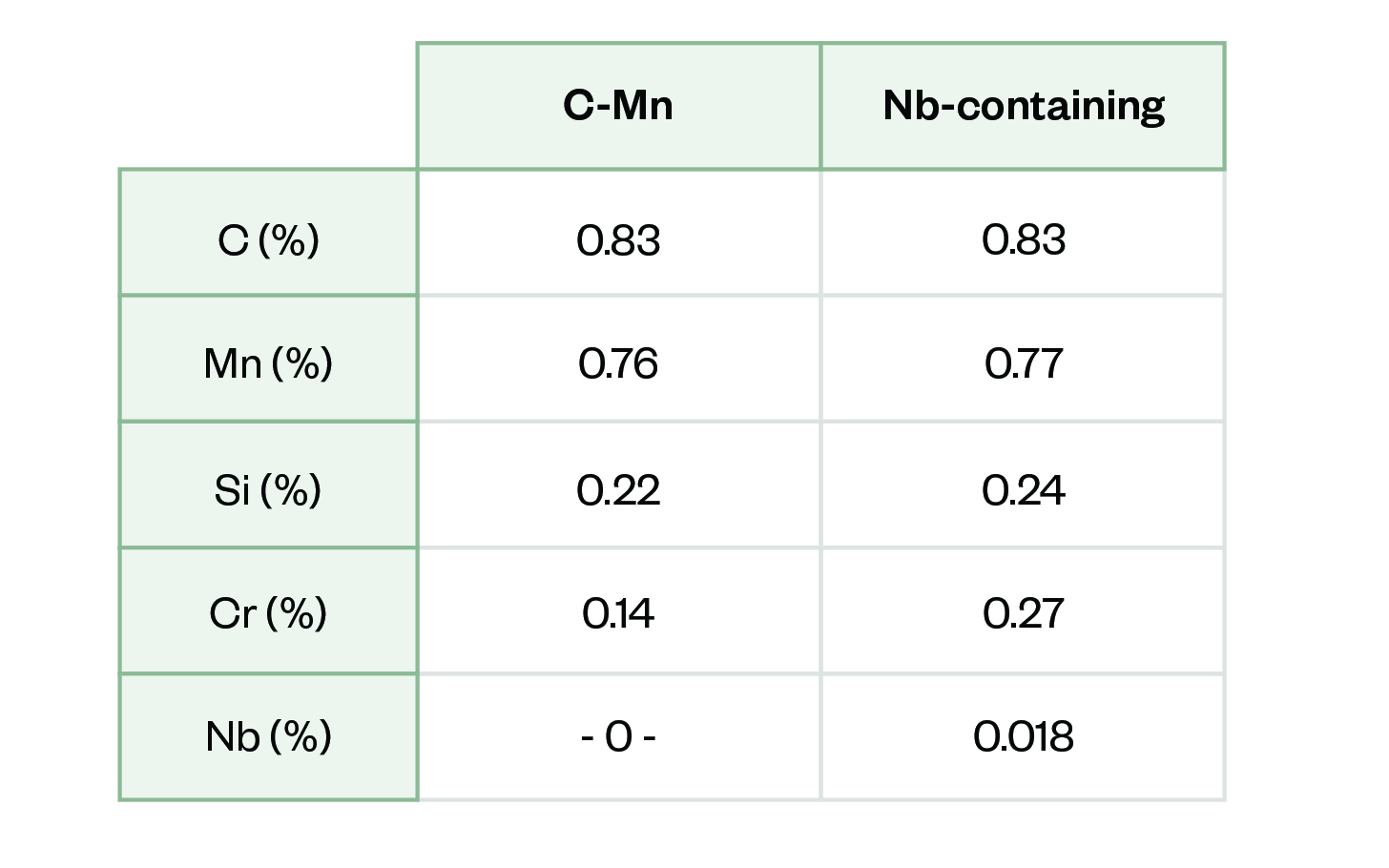Click the 0.24 silicon cell
Image resolution: width=1389 pixels, height=868 pixels.
1023,490
